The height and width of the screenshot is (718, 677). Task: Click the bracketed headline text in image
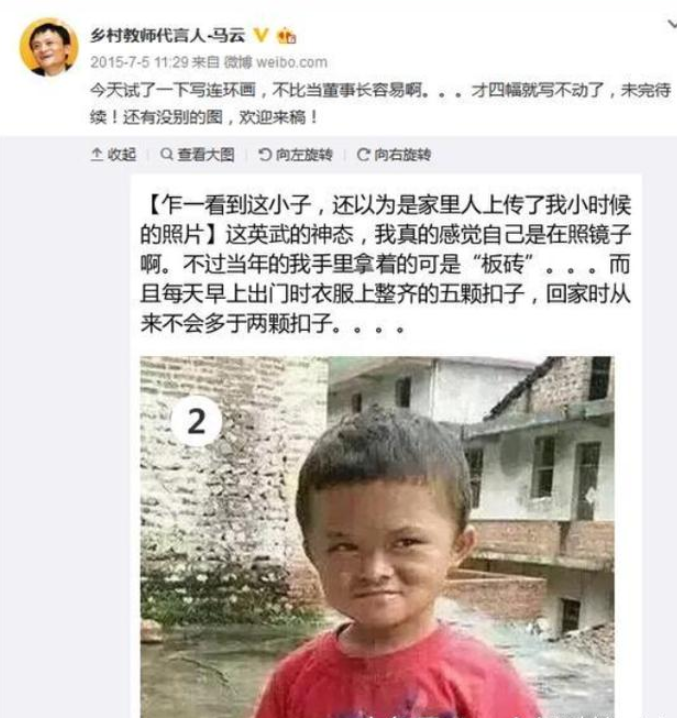(x=385, y=219)
